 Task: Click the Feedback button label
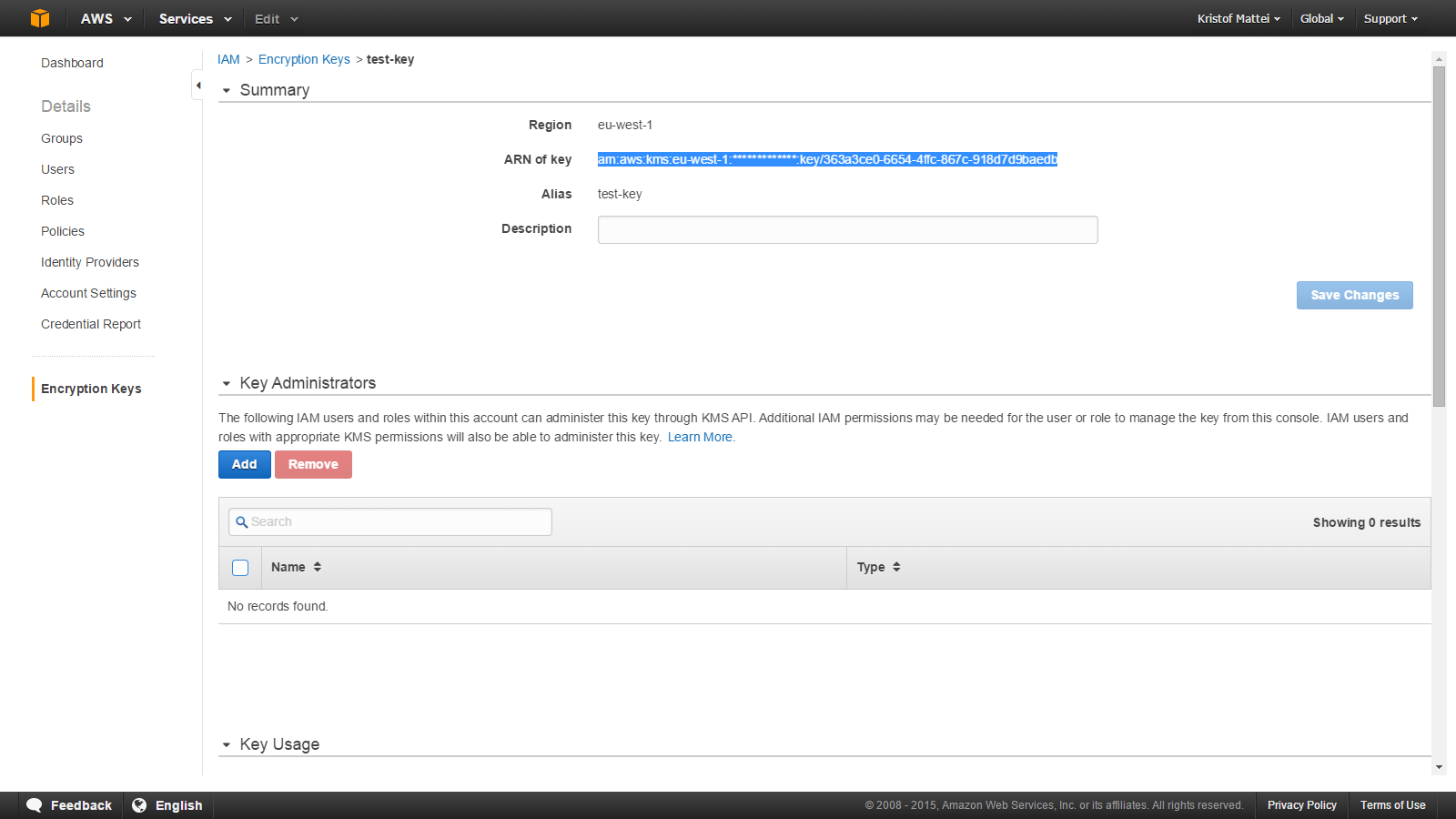pyautogui.click(x=81, y=805)
